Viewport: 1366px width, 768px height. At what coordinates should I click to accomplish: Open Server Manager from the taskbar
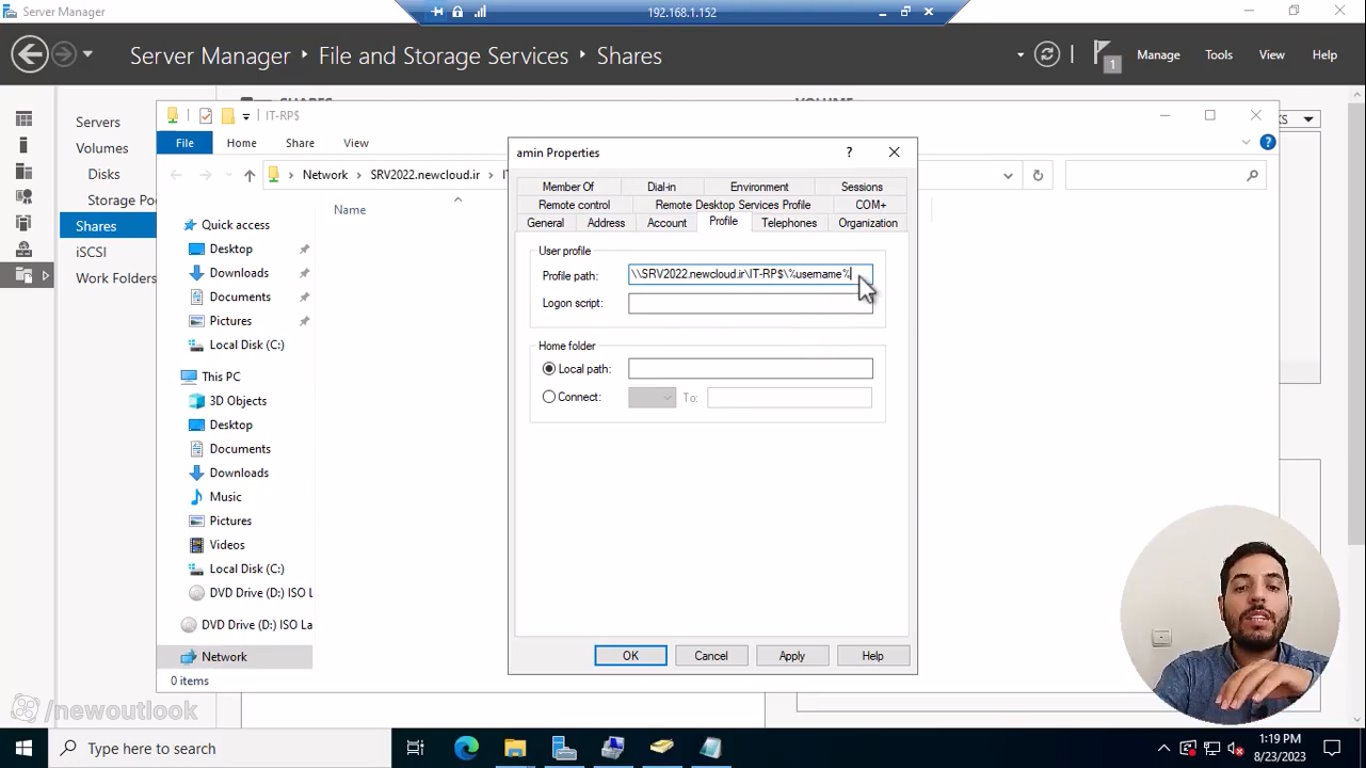click(x=564, y=748)
